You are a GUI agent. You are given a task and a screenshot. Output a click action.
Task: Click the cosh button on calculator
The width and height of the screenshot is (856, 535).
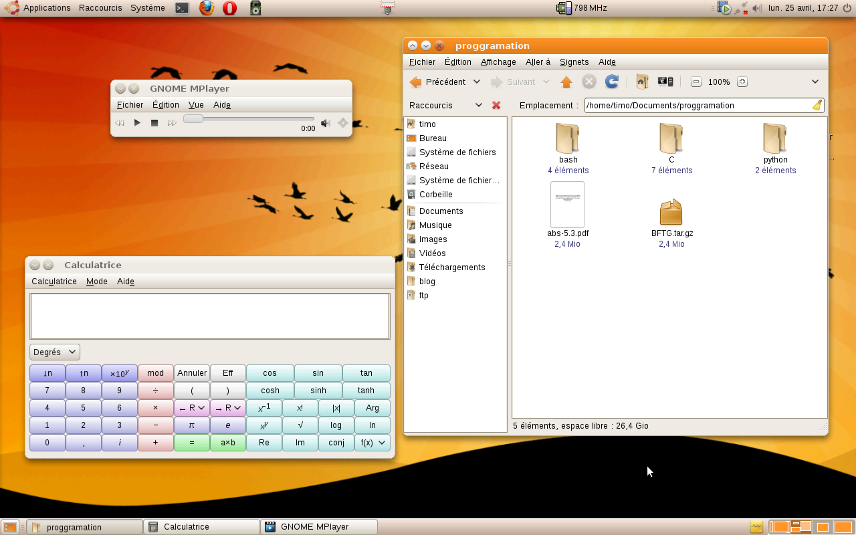(x=270, y=390)
